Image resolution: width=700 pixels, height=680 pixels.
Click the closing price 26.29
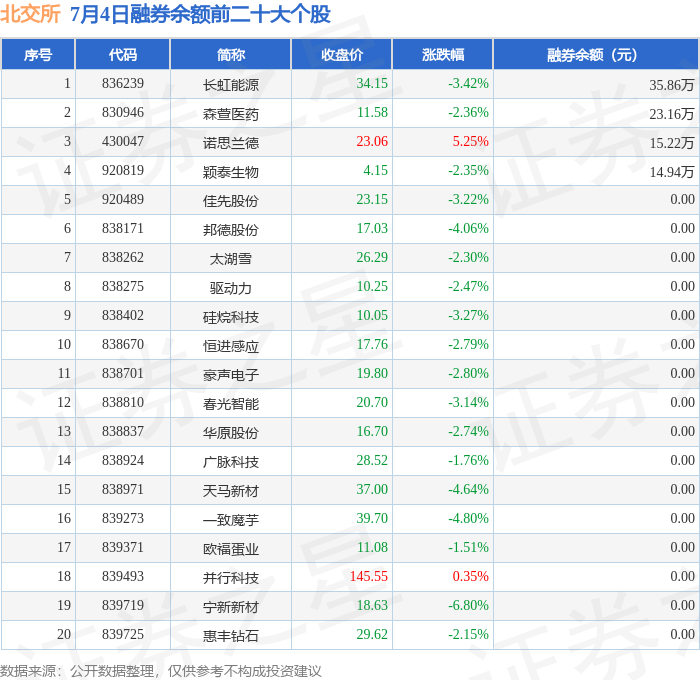(x=372, y=258)
